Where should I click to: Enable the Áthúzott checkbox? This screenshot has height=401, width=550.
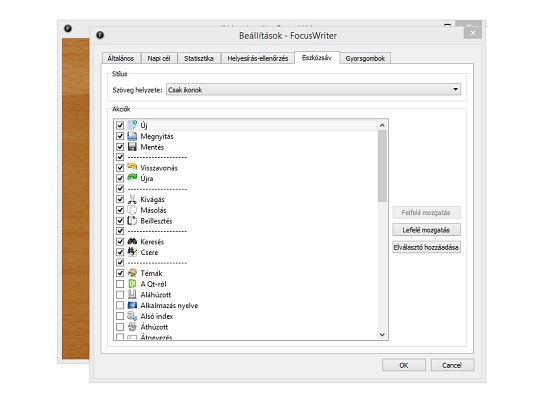point(120,327)
